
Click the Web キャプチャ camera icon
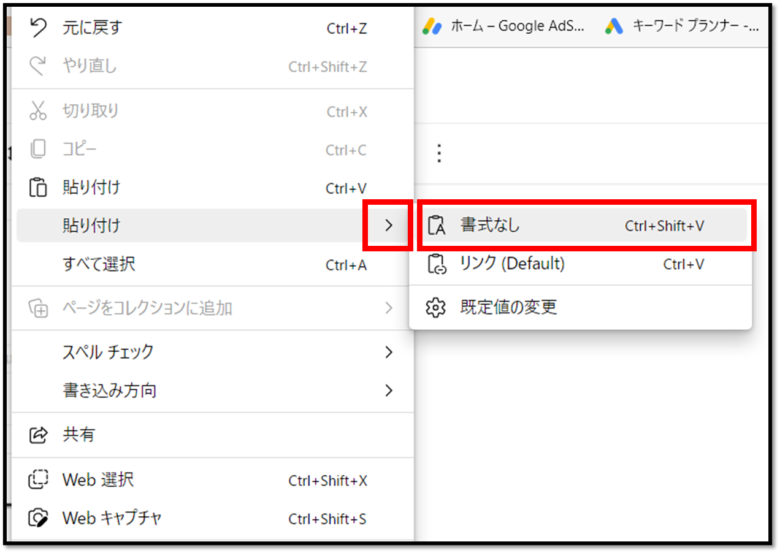tap(38, 518)
